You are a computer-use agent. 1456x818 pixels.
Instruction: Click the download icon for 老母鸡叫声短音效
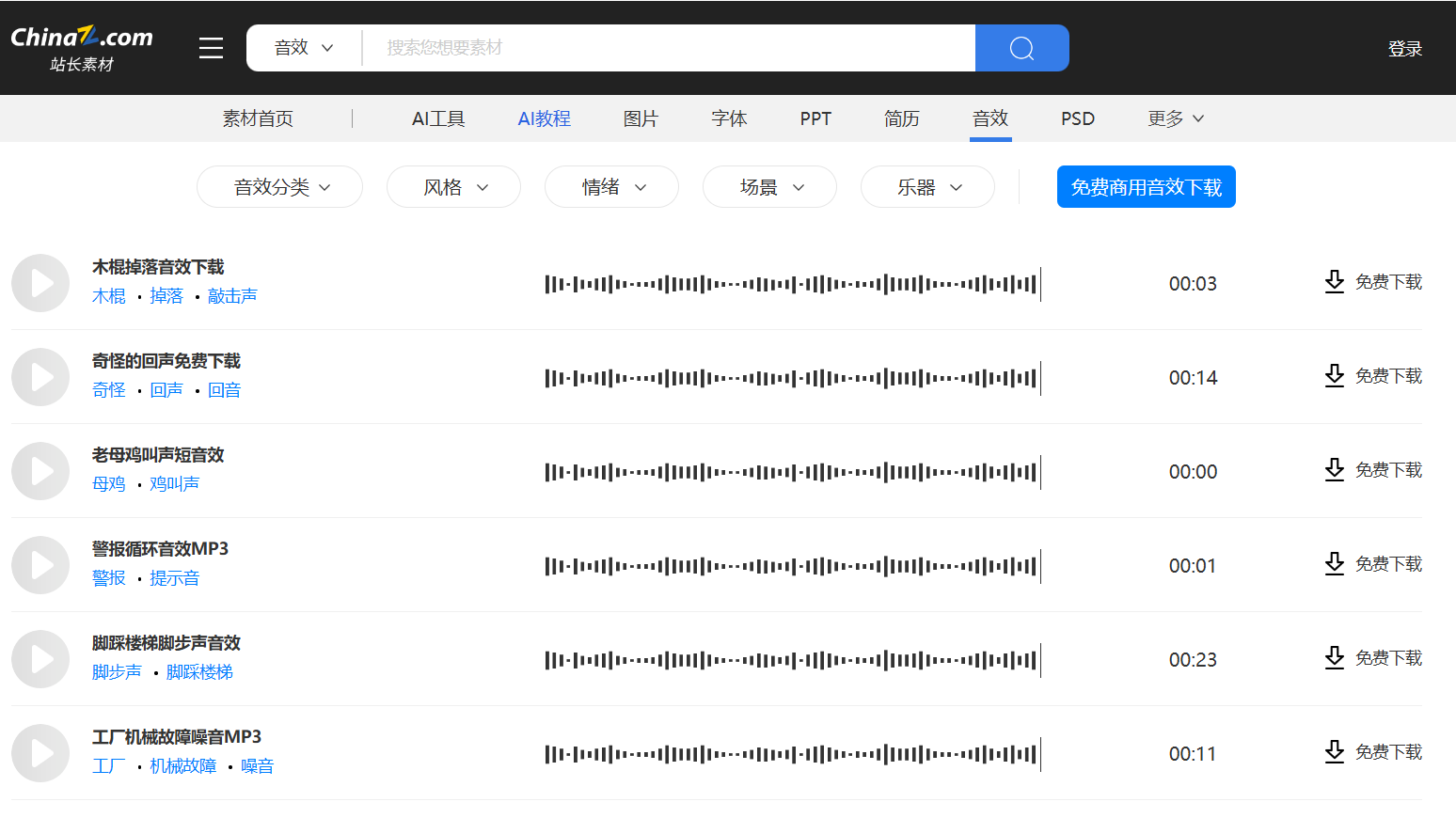(x=1335, y=470)
